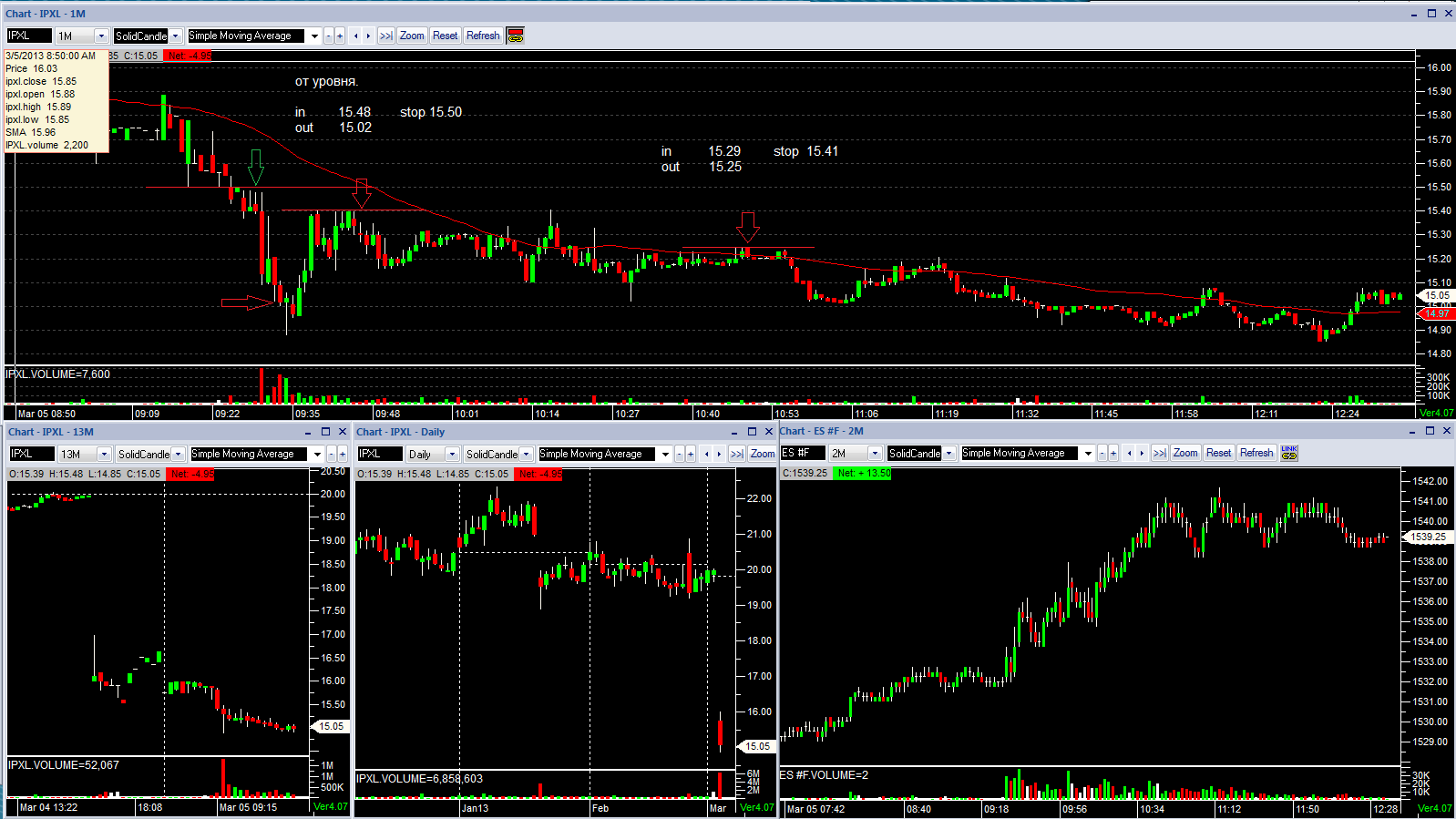Click the 'stop 15.50' annotation text
Viewport: 1456px width, 819px height.
point(431,112)
